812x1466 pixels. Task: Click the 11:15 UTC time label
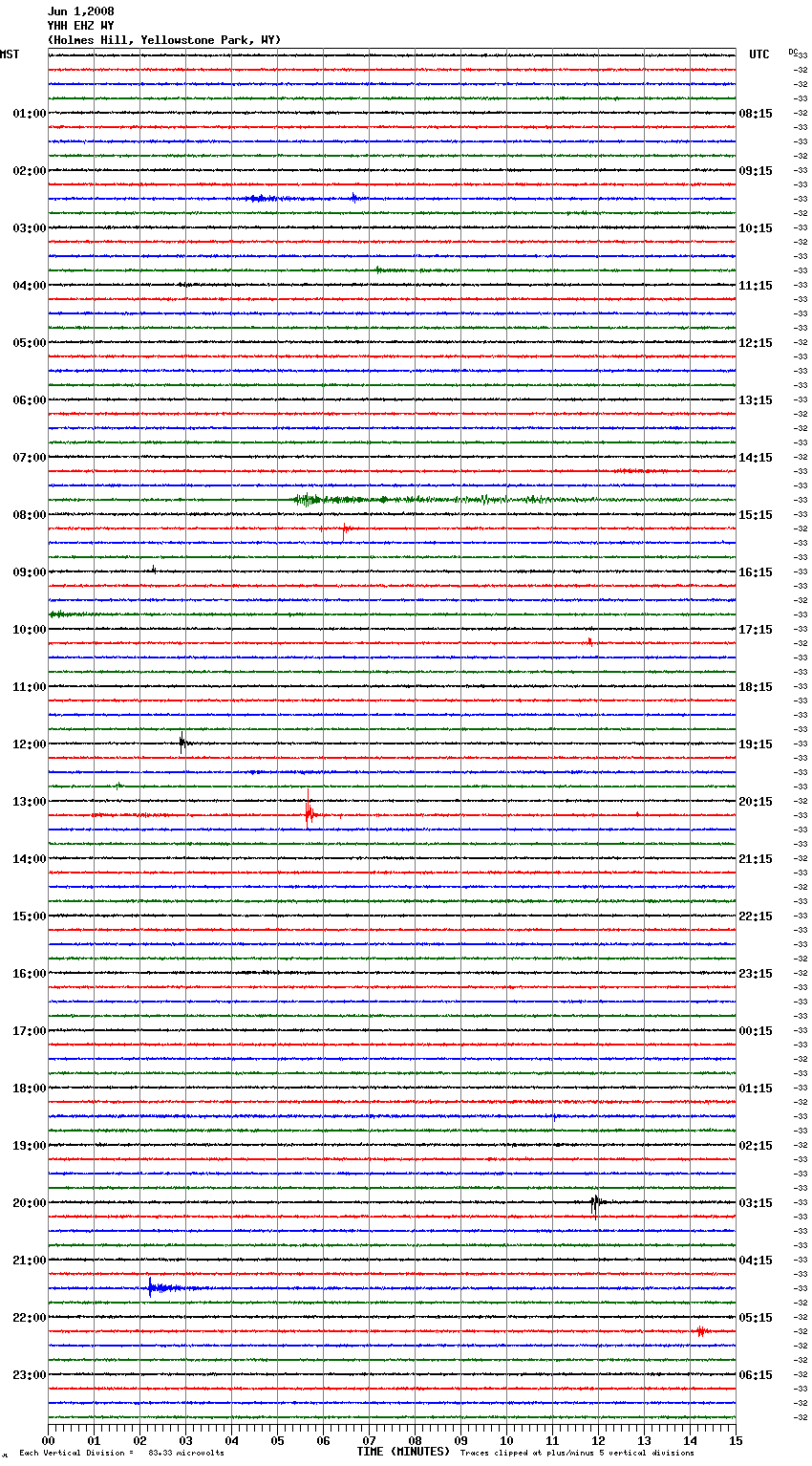(756, 286)
